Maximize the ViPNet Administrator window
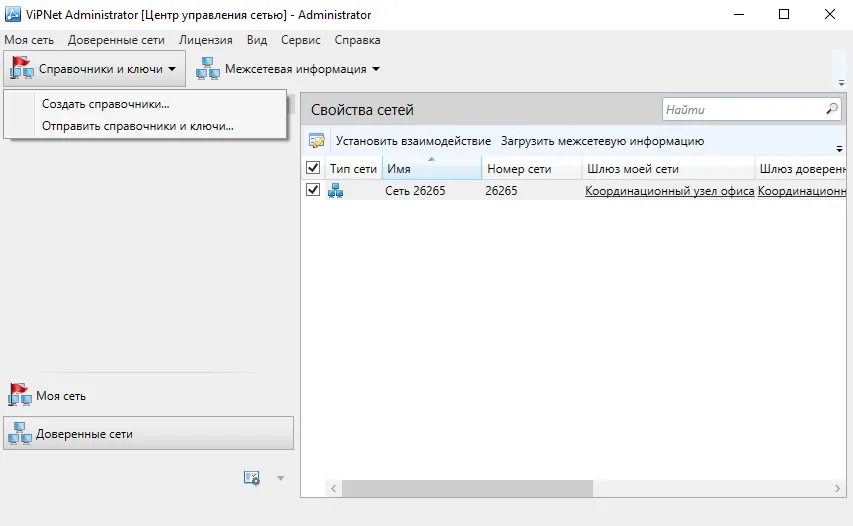 click(x=784, y=14)
